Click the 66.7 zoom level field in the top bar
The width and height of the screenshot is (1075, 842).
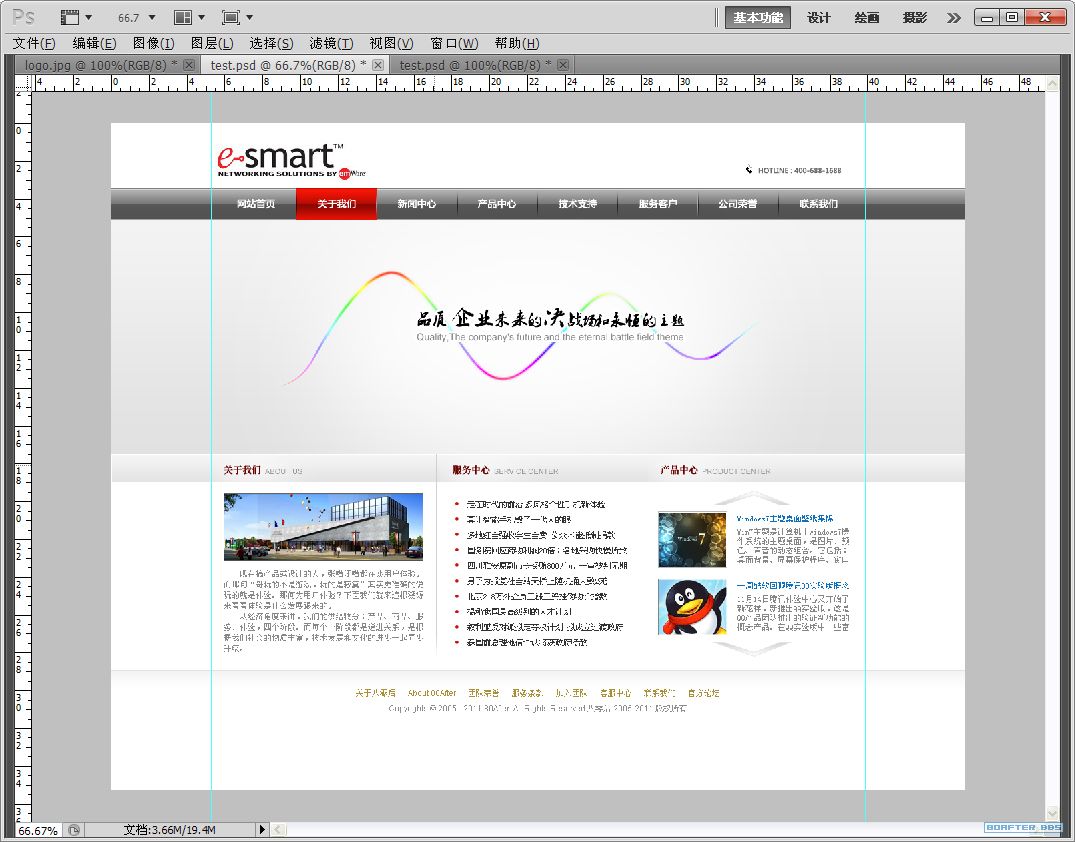pyautogui.click(x=128, y=18)
